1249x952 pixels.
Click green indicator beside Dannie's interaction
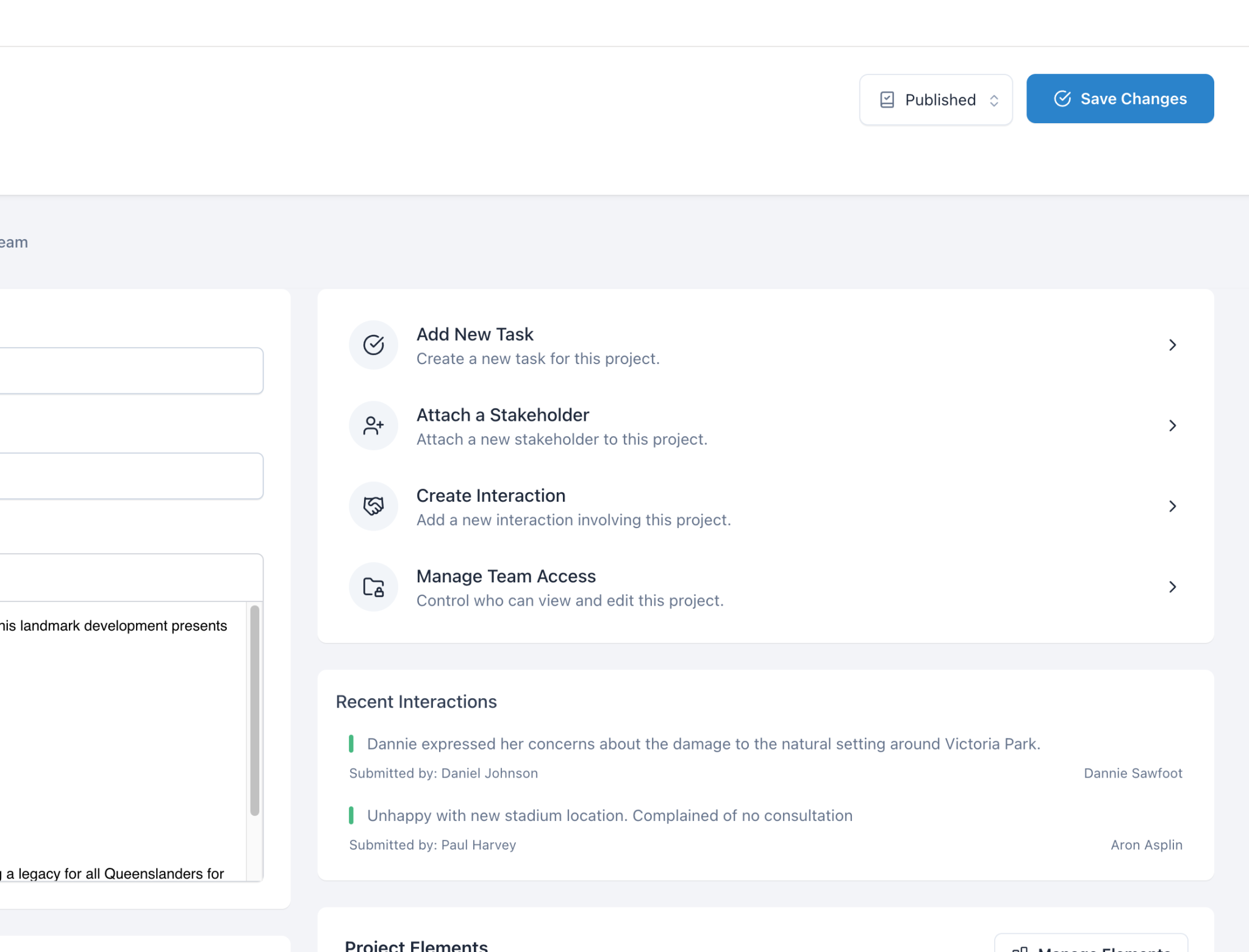coord(351,743)
